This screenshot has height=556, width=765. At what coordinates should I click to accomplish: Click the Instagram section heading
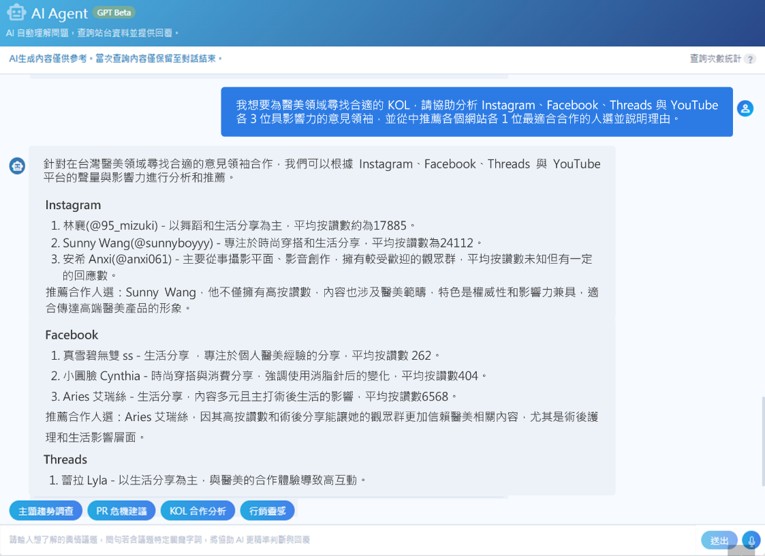pyautogui.click(x=73, y=205)
